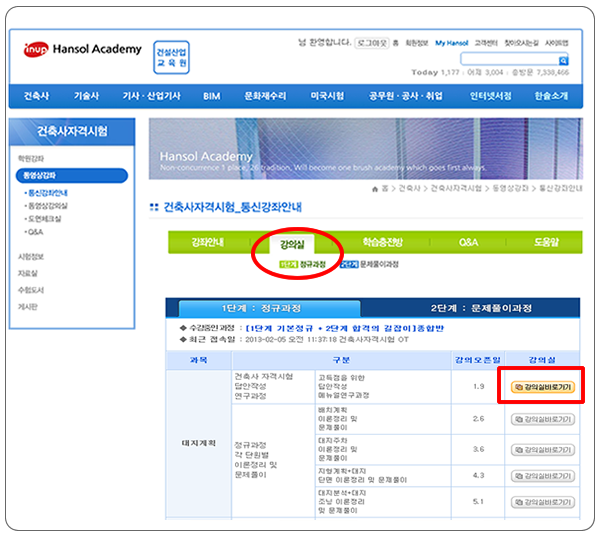Select 수험도서 in the sidebar
This screenshot has height=551, width=600.
(31, 290)
